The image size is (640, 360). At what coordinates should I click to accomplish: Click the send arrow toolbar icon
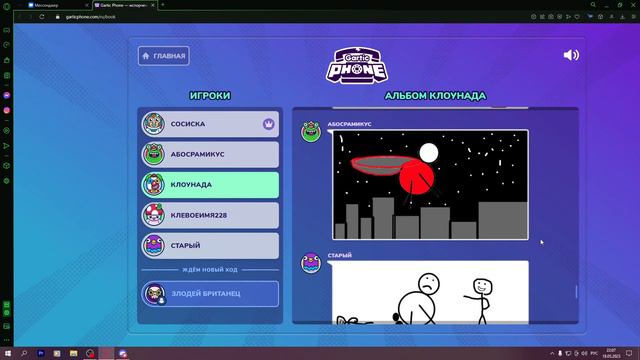(x=568, y=17)
